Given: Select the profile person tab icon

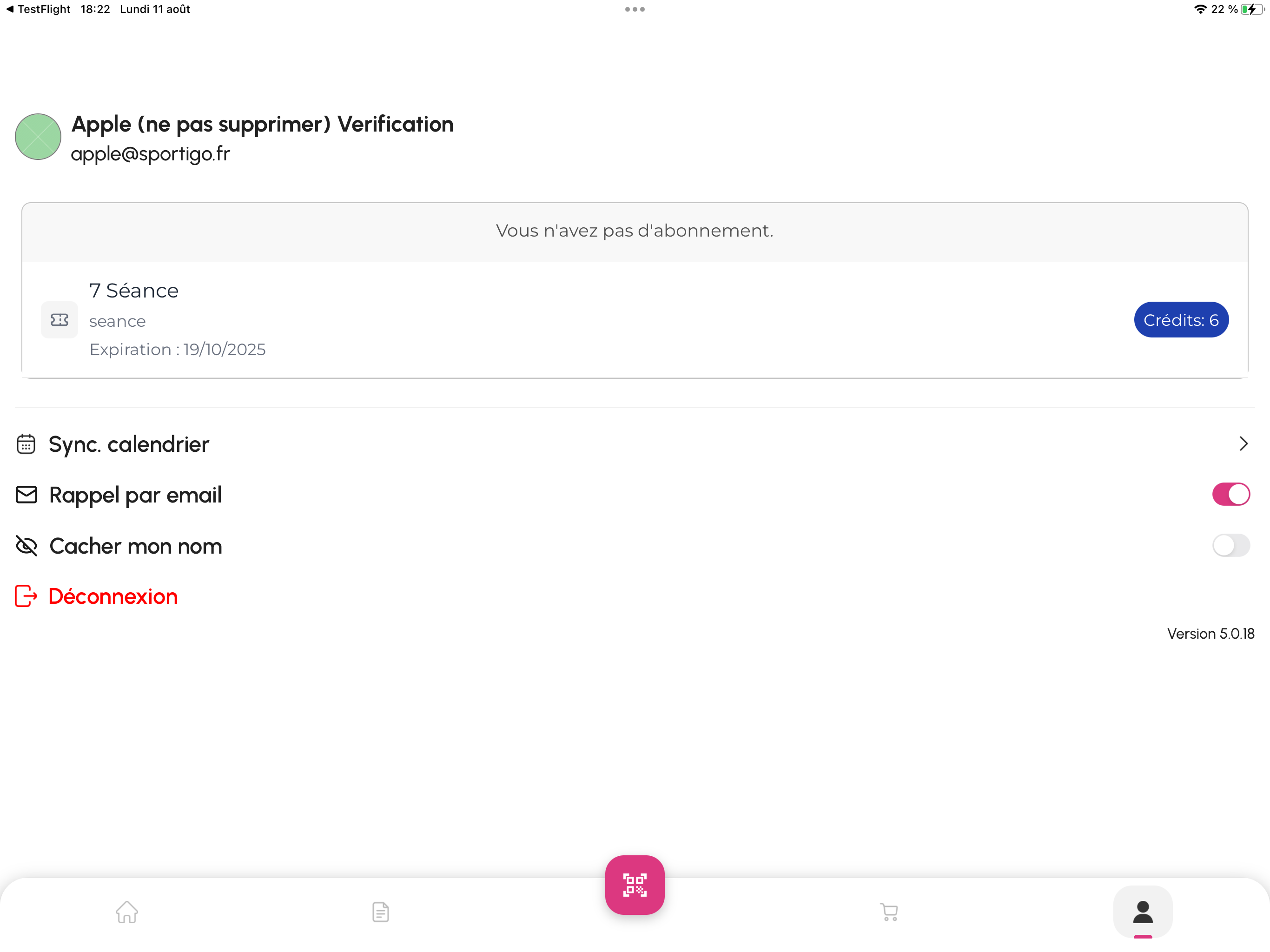Looking at the screenshot, I should (1143, 911).
